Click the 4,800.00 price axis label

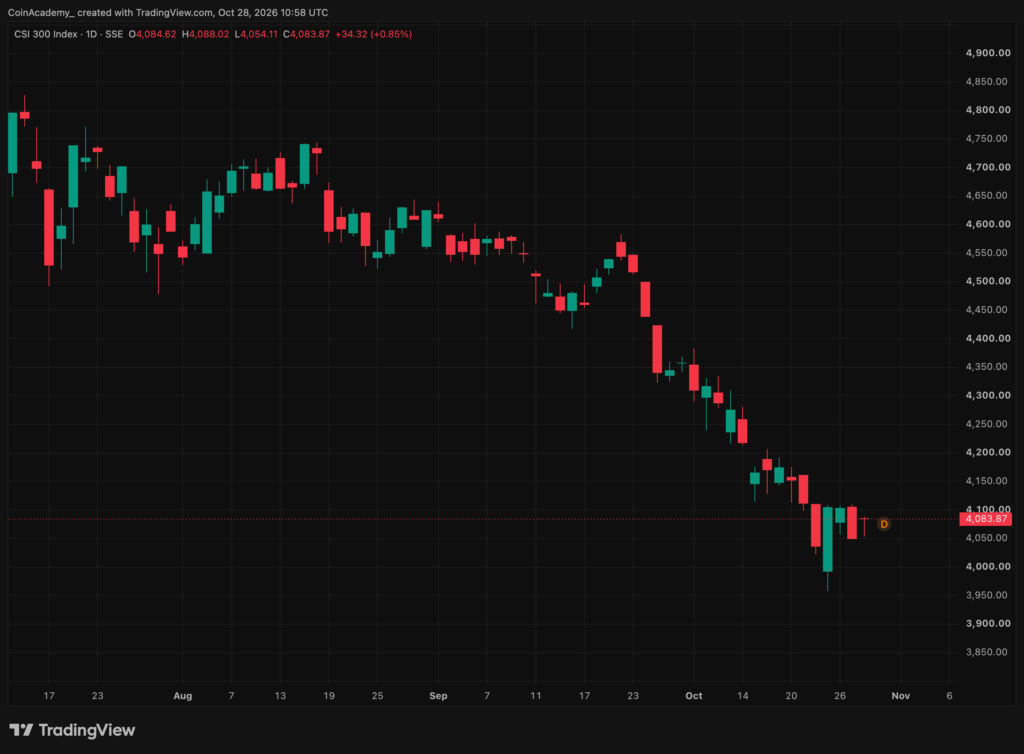coord(988,110)
